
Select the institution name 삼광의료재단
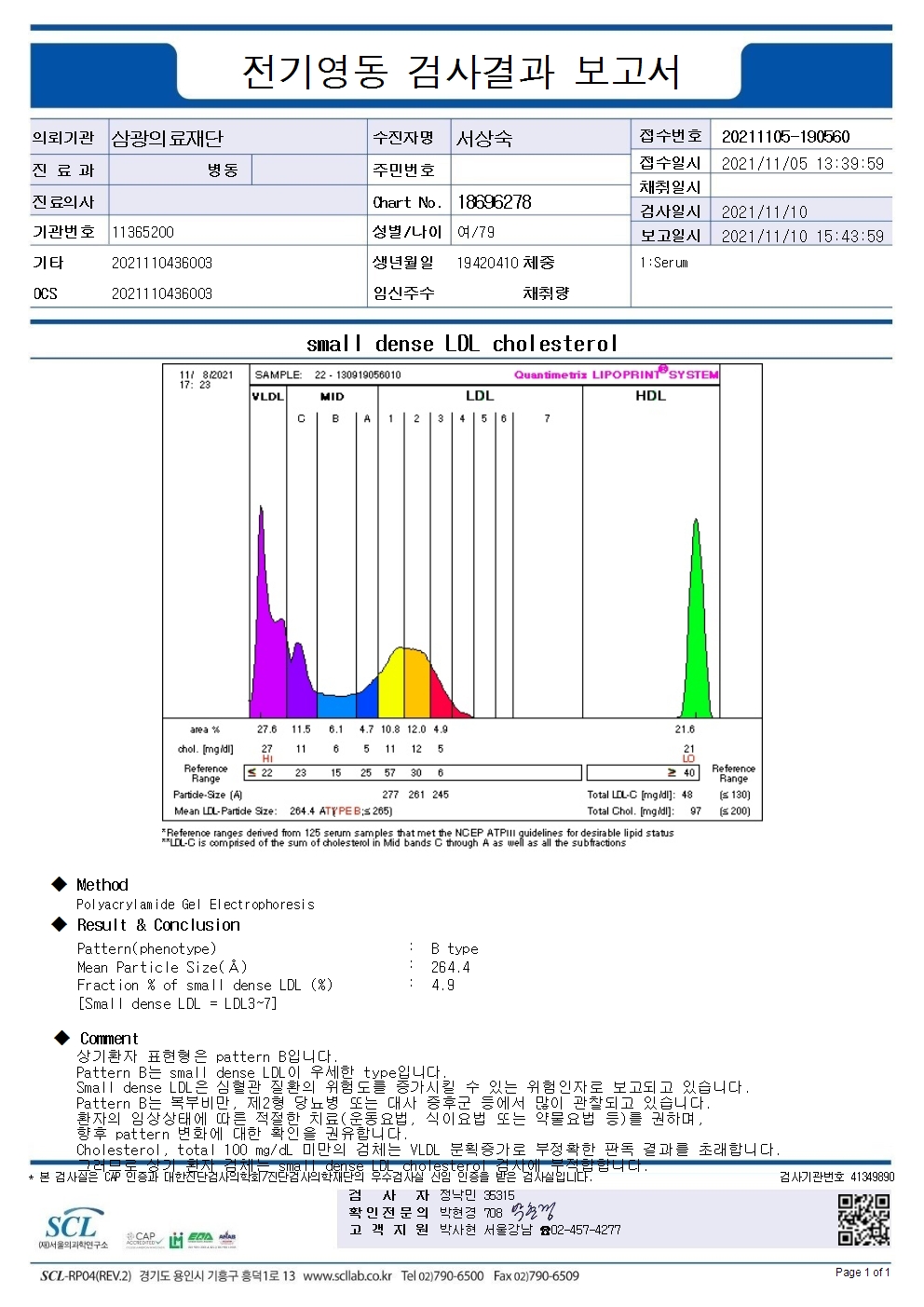tap(168, 139)
